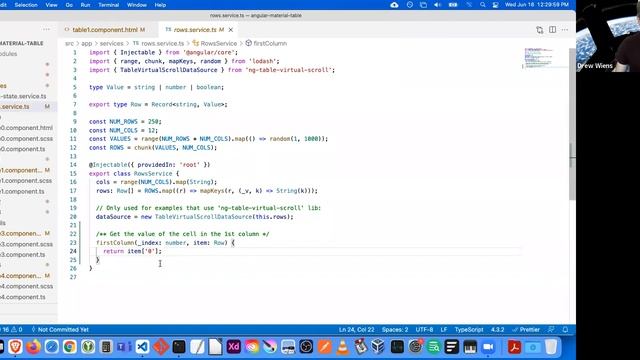Open Visual Studio Code from the Dock
640x360 pixels.
142,347
